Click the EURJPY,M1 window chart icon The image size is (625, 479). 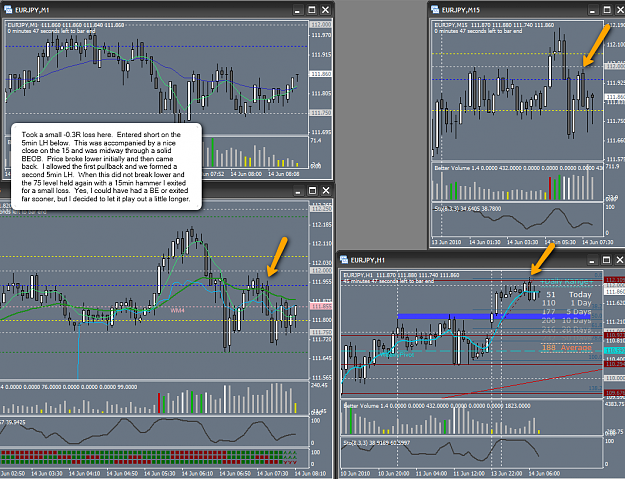[8, 10]
